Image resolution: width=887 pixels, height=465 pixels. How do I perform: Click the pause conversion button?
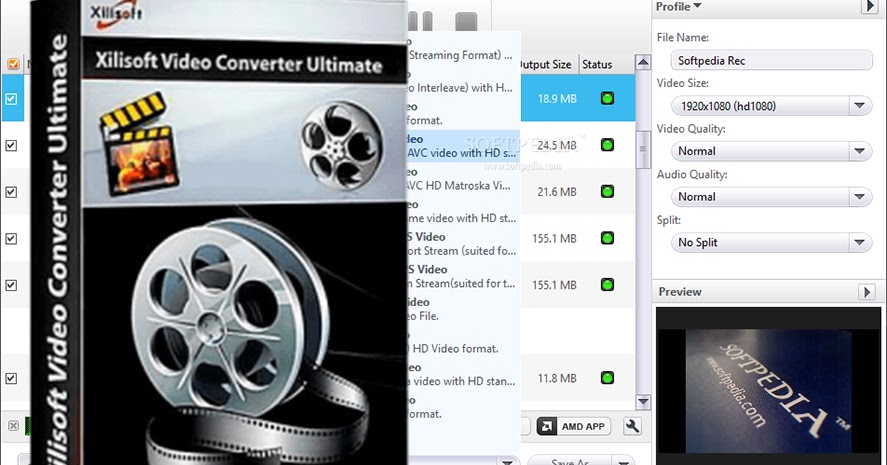(x=420, y=21)
